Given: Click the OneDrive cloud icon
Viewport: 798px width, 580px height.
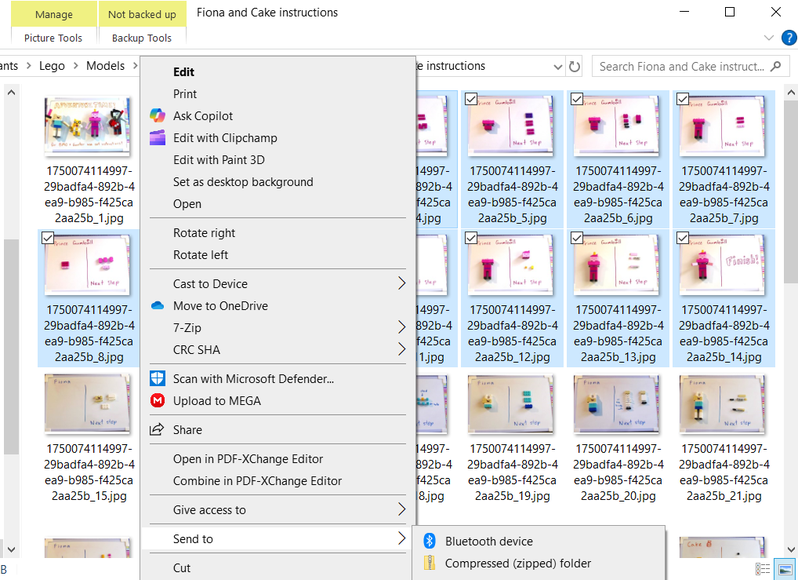Looking at the screenshot, I should click(157, 306).
